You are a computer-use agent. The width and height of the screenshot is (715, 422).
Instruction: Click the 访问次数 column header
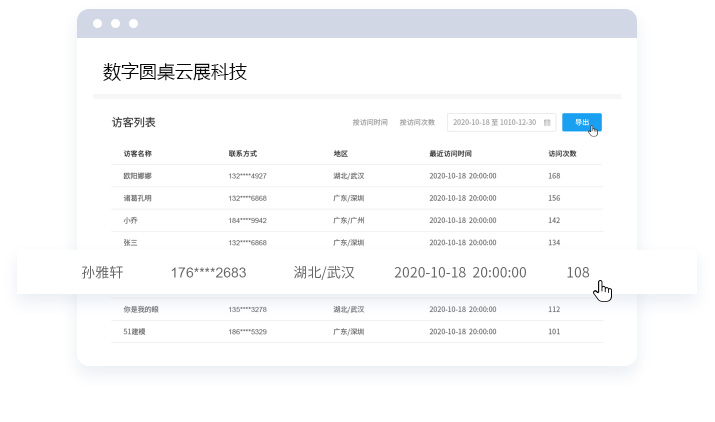[562, 154]
